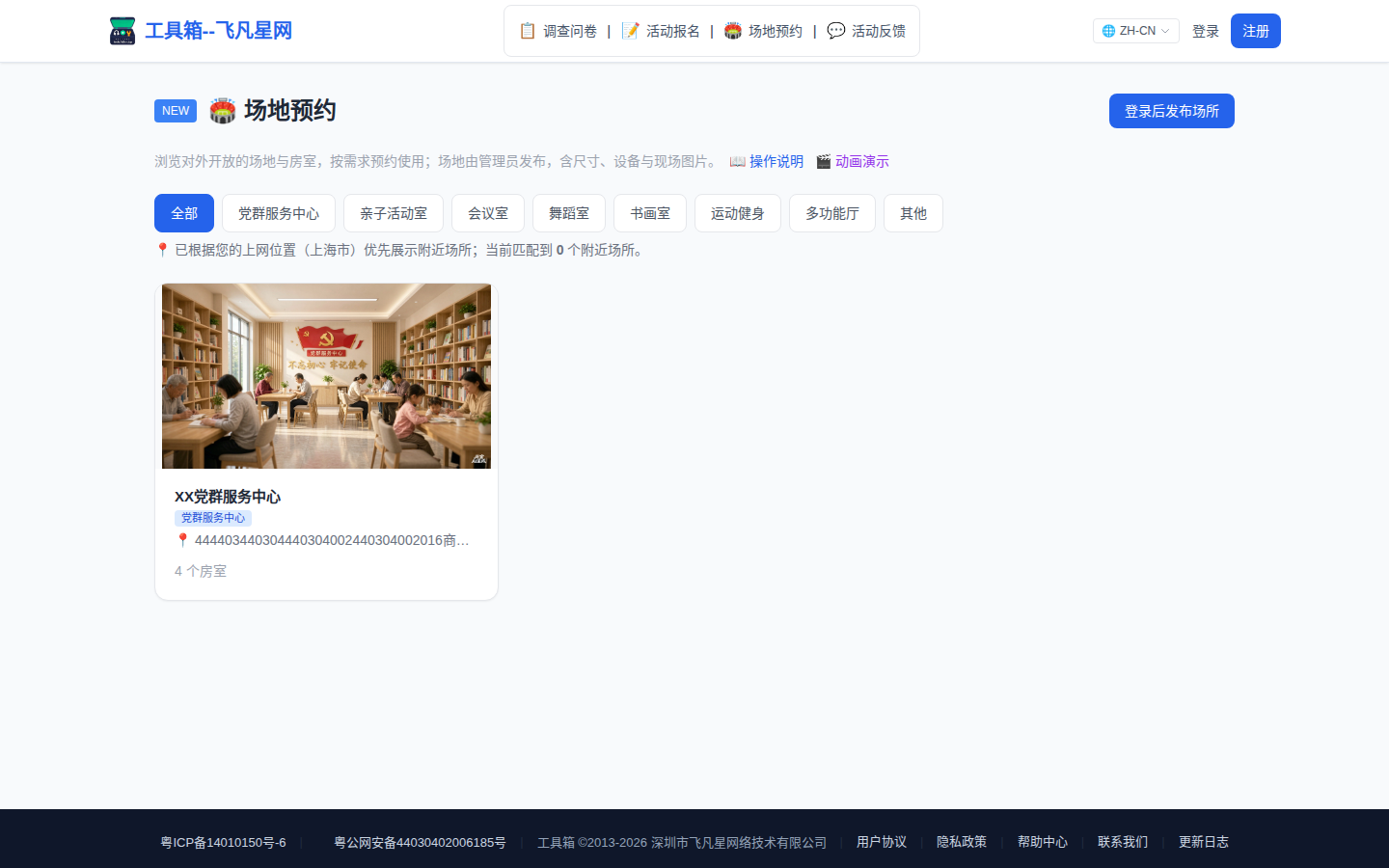
Task: Choose the 多功能厅 category
Action: 832,213
